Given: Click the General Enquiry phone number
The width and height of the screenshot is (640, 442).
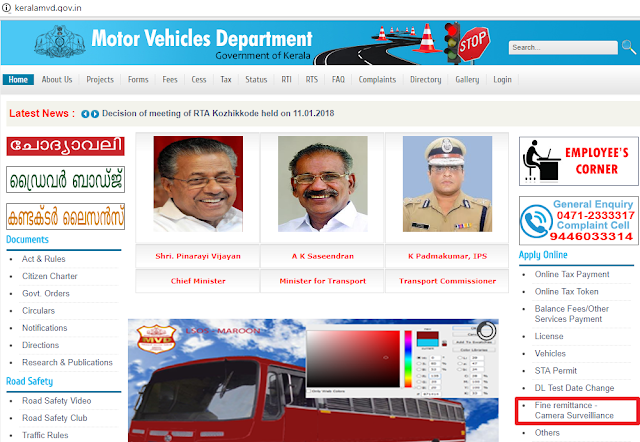Looking at the screenshot, I should pyautogui.click(x=596, y=215).
